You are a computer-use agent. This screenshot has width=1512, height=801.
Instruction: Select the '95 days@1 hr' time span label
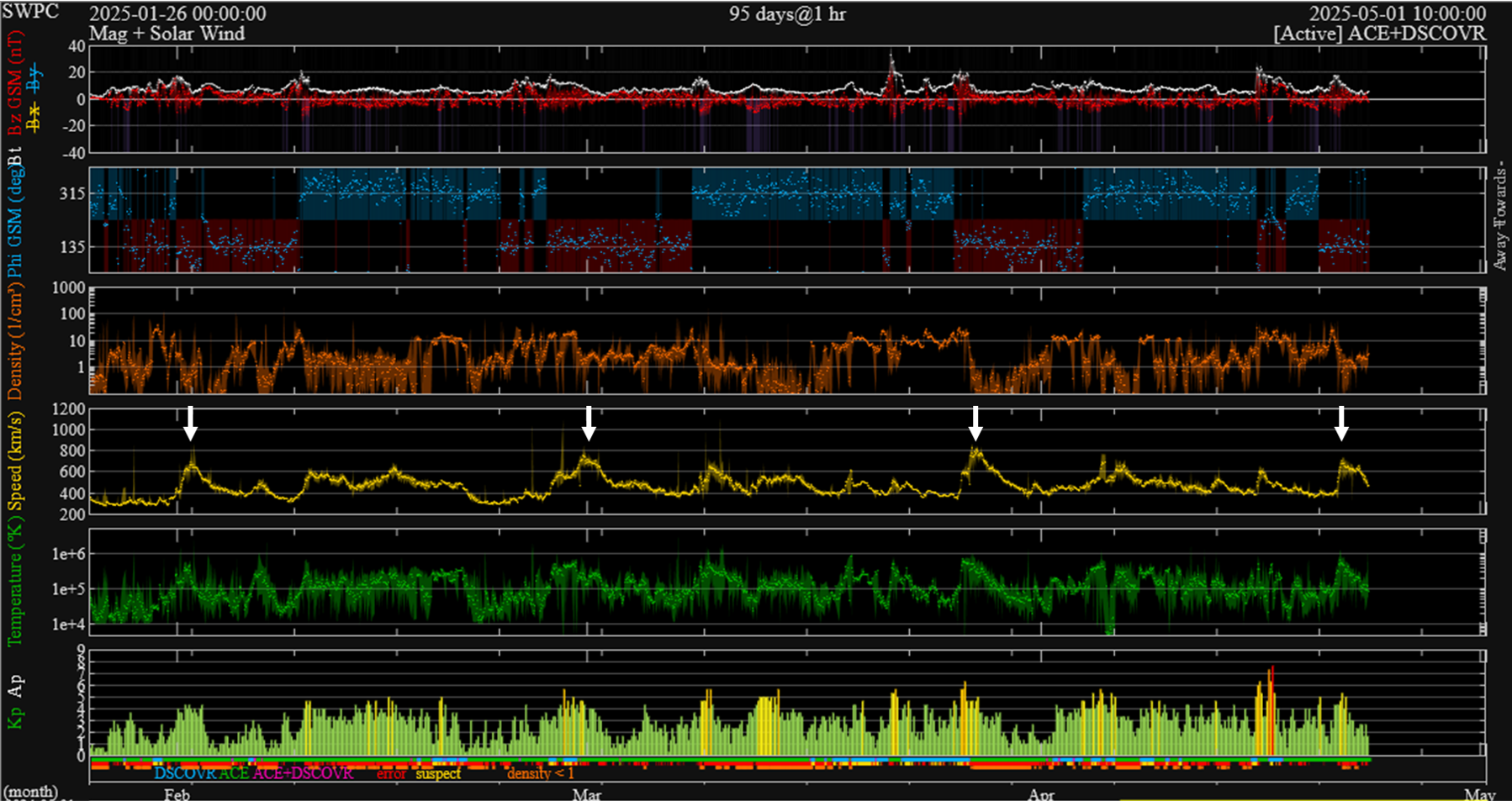(787, 14)
